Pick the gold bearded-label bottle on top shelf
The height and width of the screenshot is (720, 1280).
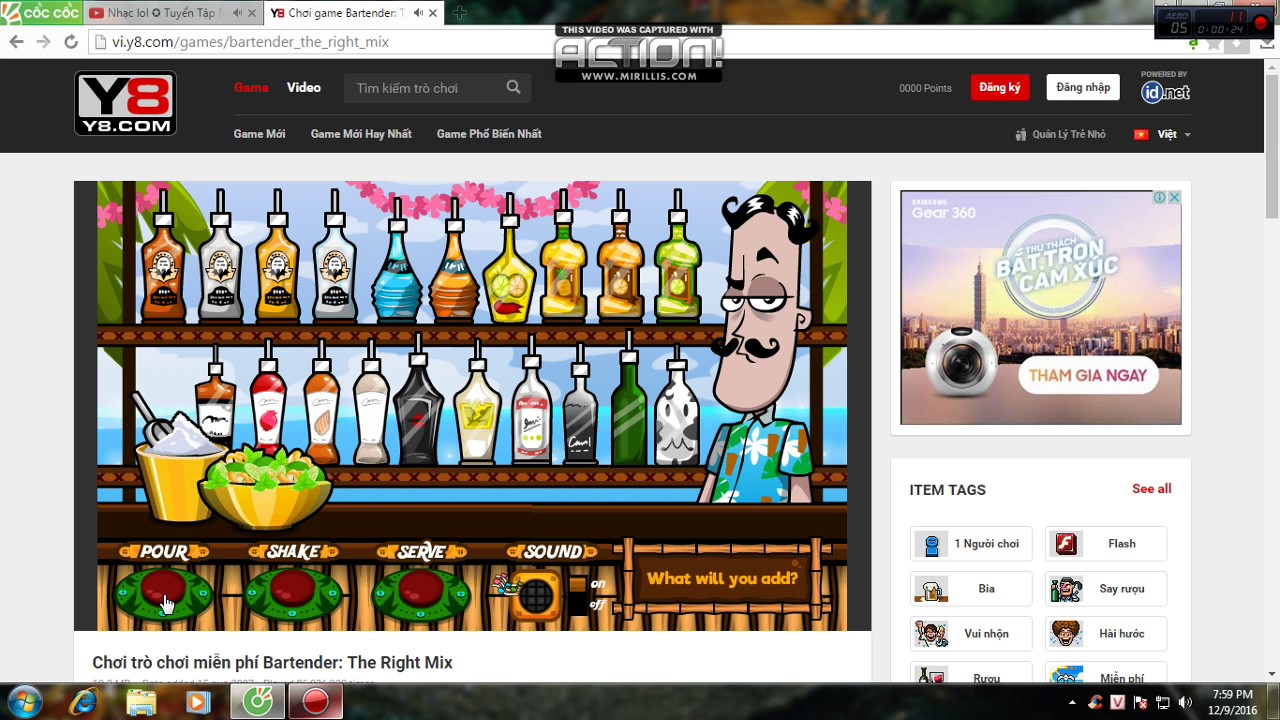(277, 258)
